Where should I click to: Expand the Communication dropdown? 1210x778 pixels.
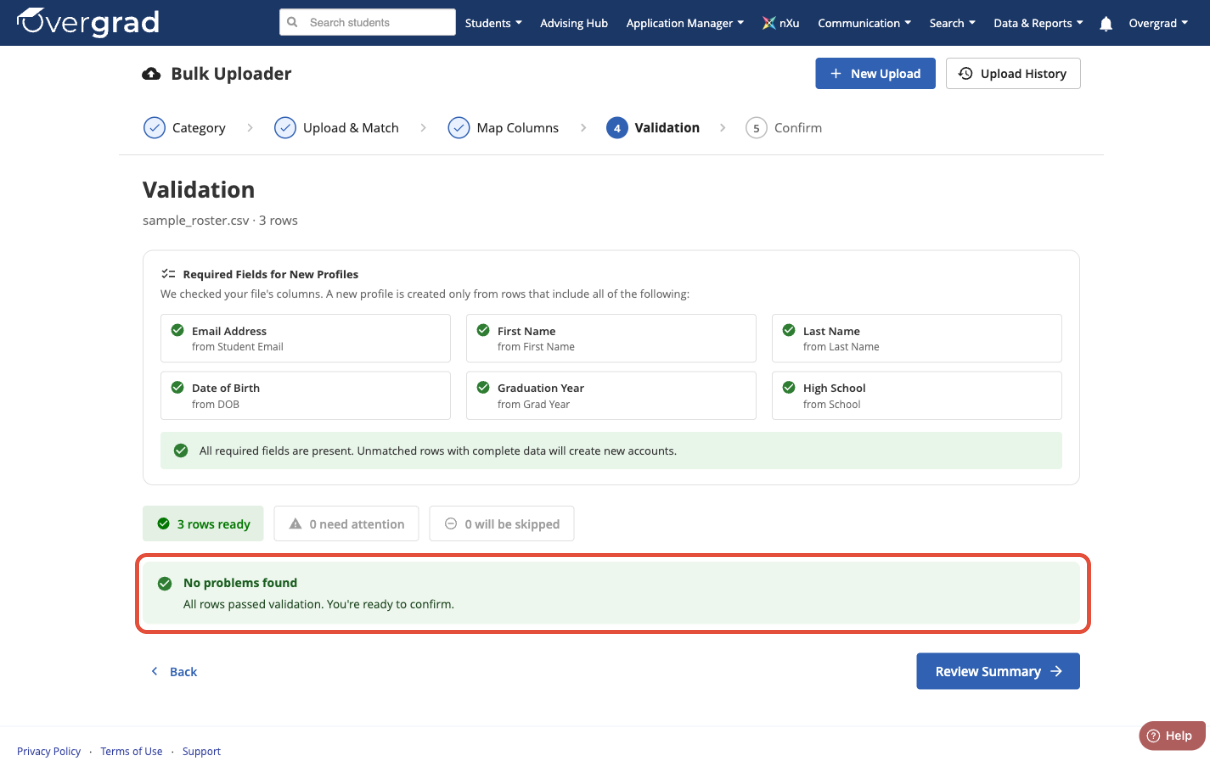864,23
